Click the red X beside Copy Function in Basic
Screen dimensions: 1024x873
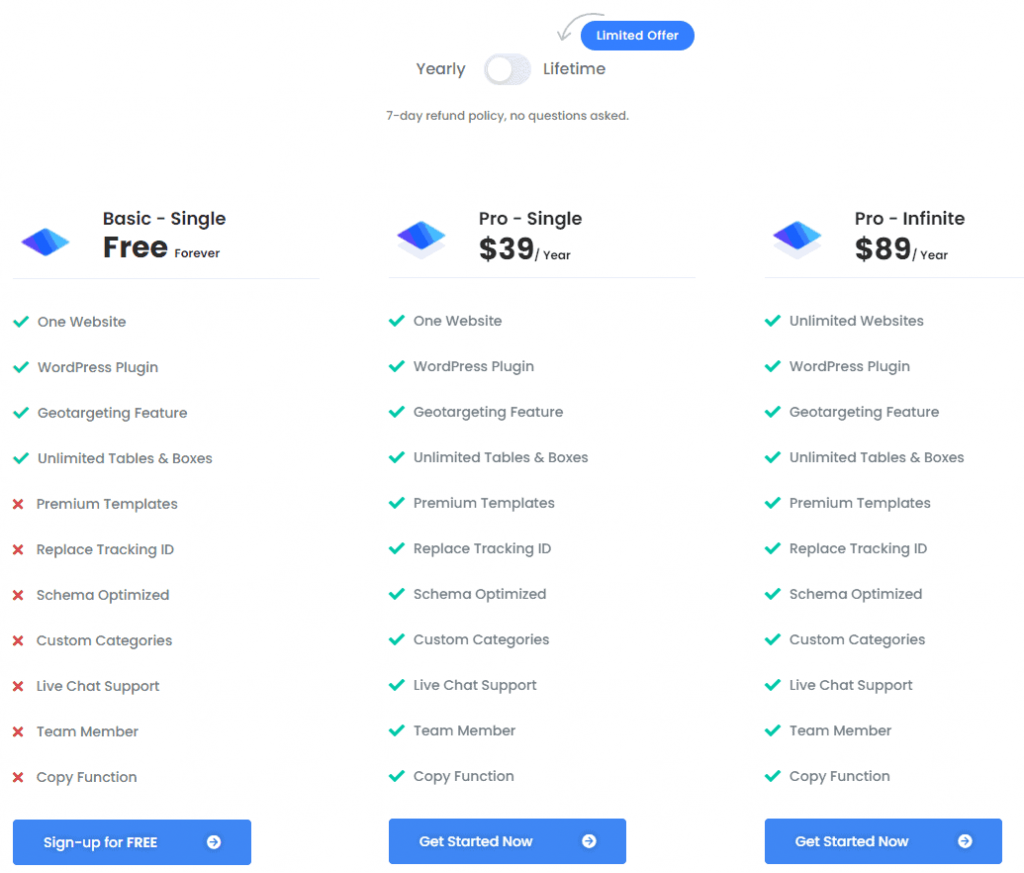tap(18, 777)
